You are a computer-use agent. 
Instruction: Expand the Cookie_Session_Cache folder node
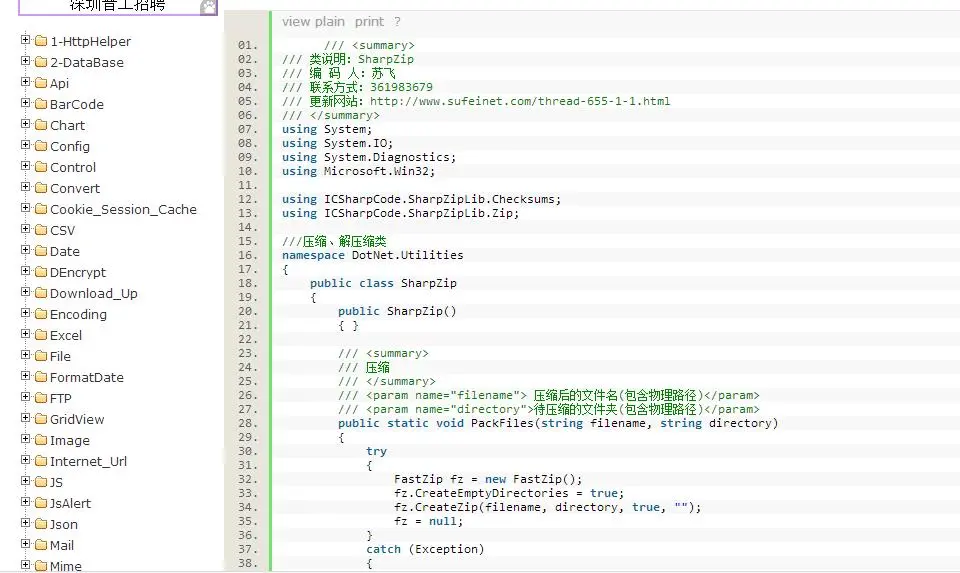point(26,209)
